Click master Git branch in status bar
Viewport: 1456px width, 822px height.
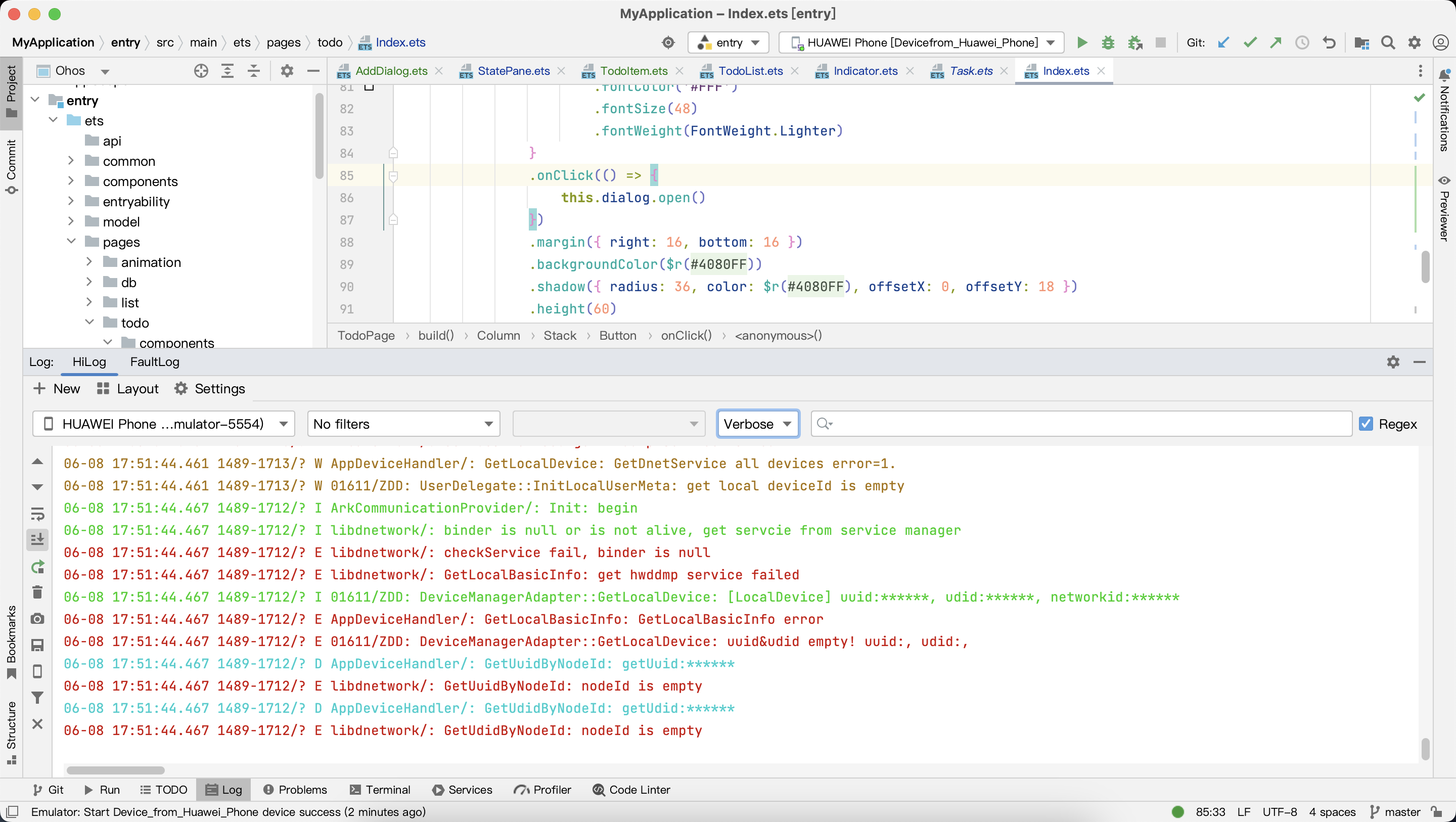point(1395,812)
